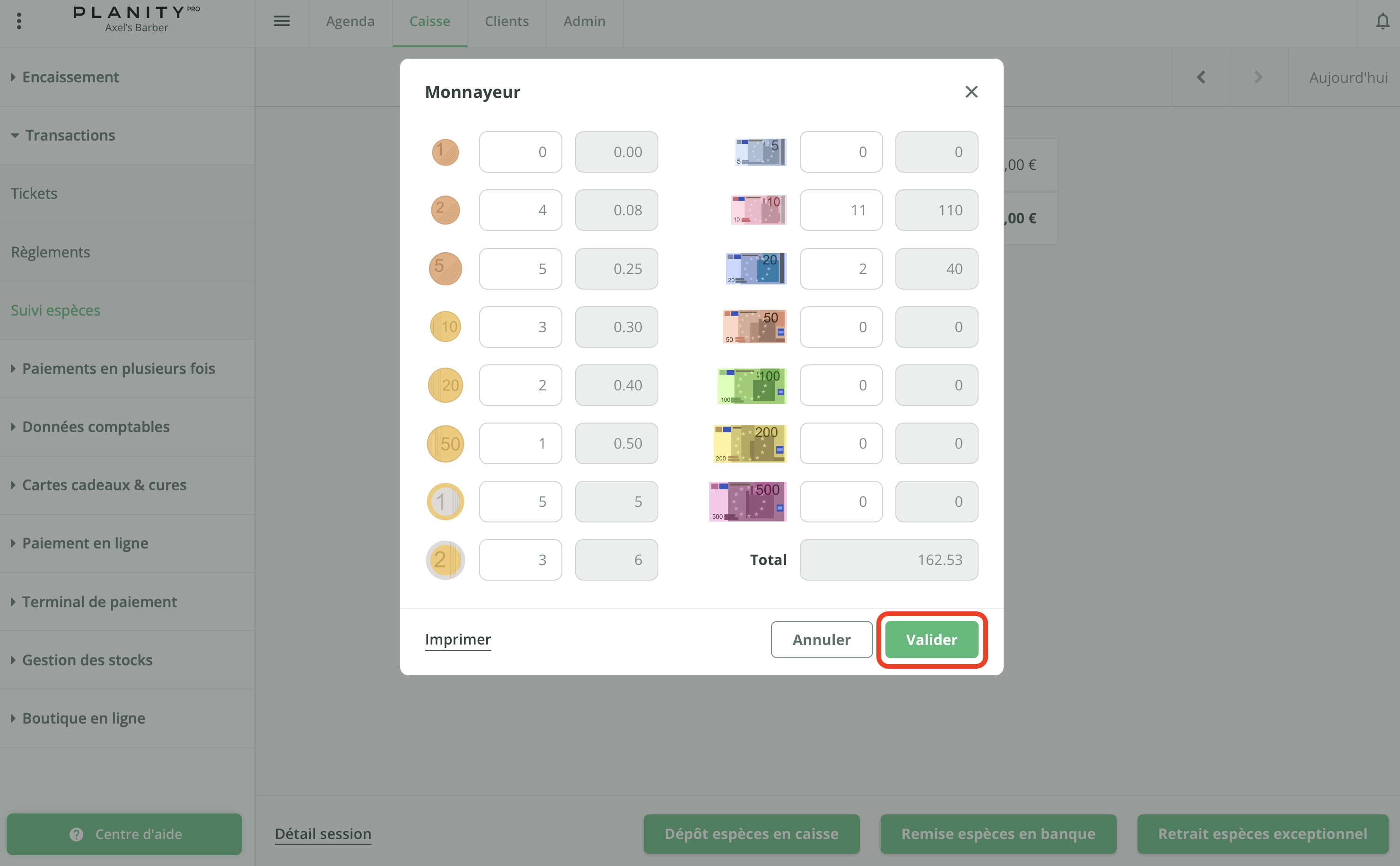
Task: Open the Clients tab
Action: click(x=507, y=22)
